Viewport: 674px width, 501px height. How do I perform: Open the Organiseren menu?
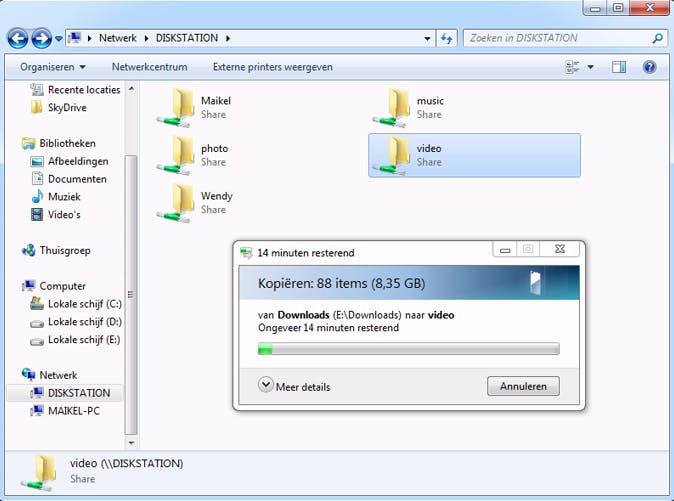pyautogui.click(x=53, y=67)
